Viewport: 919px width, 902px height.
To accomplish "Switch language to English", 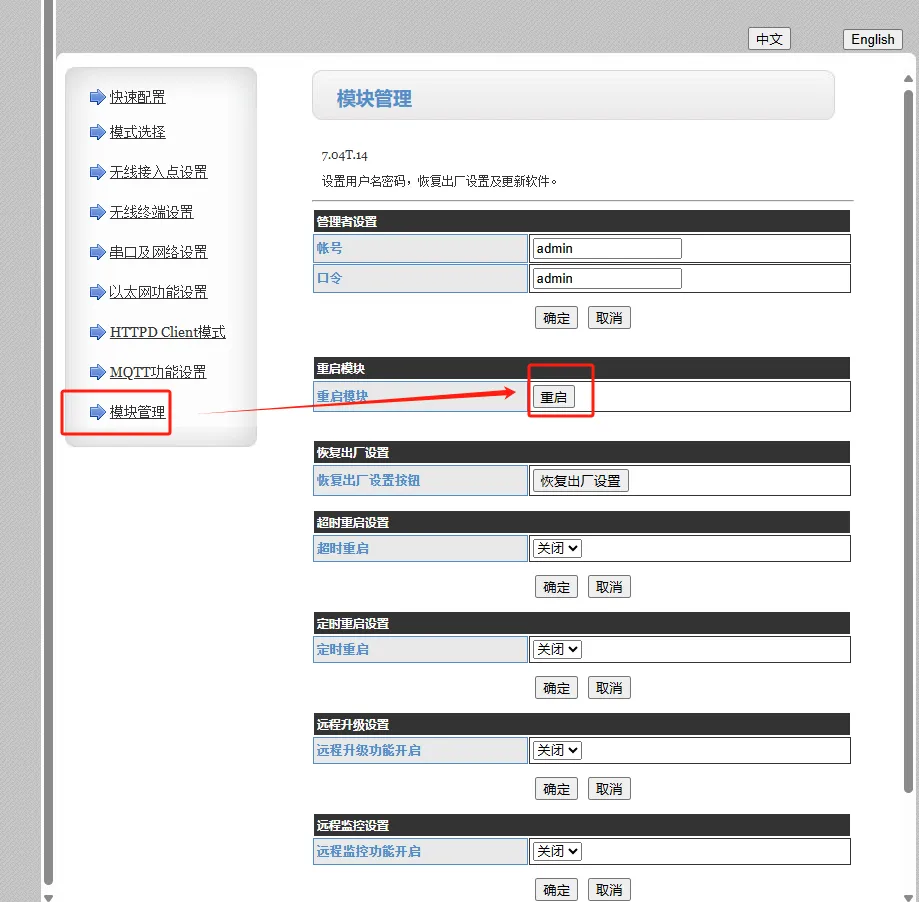I will (x=872, y=39).
